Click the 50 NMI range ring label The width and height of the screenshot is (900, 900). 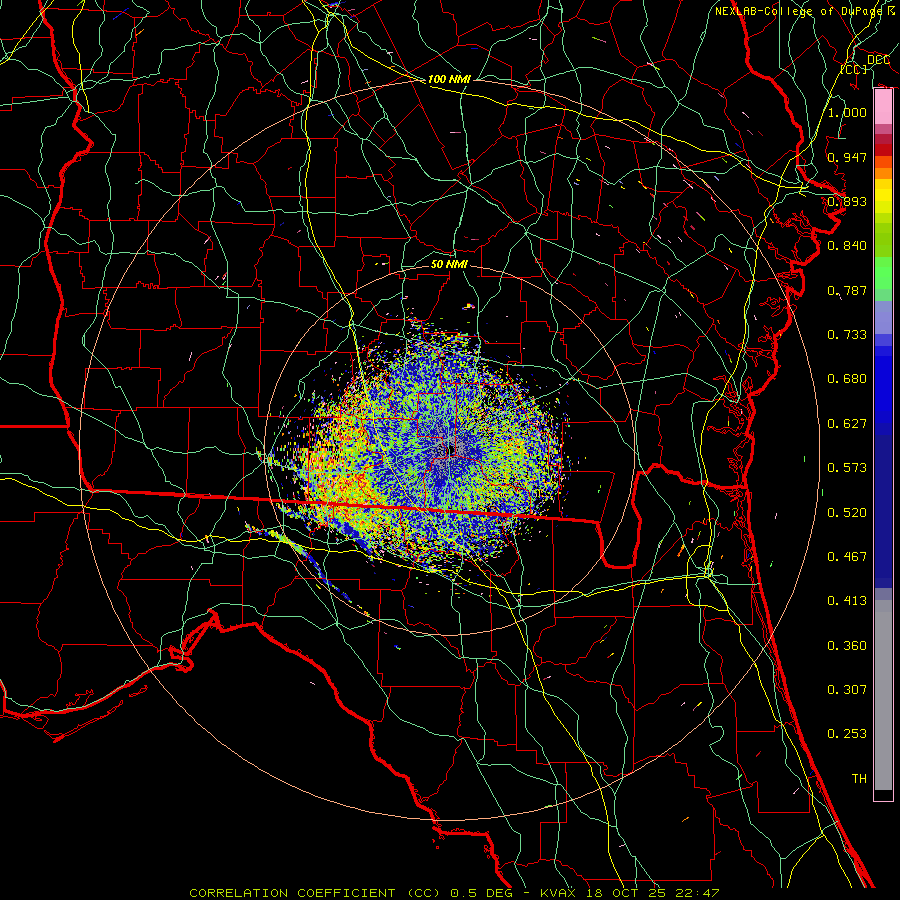tap(449, 264)
